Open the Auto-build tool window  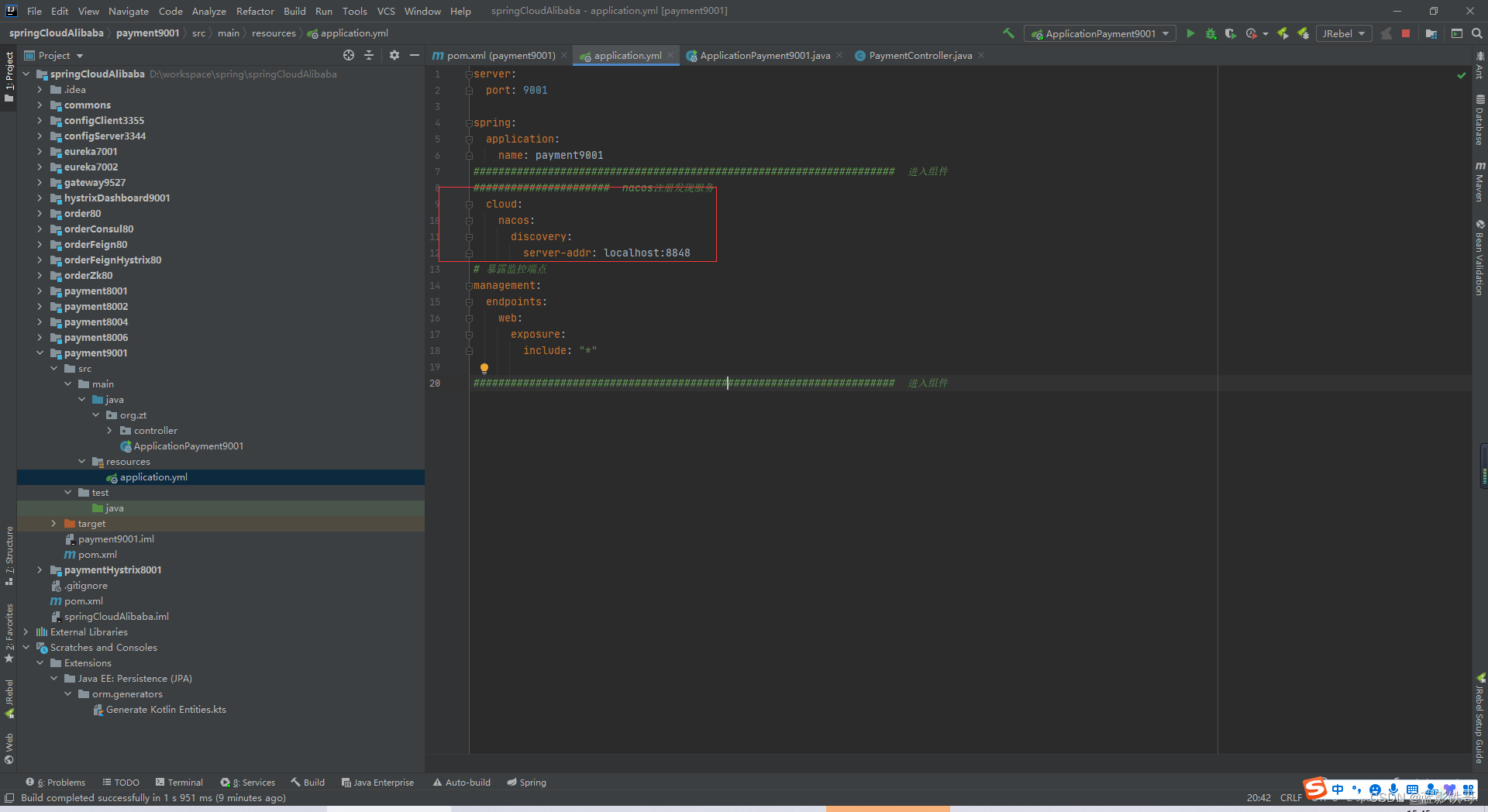462,783
